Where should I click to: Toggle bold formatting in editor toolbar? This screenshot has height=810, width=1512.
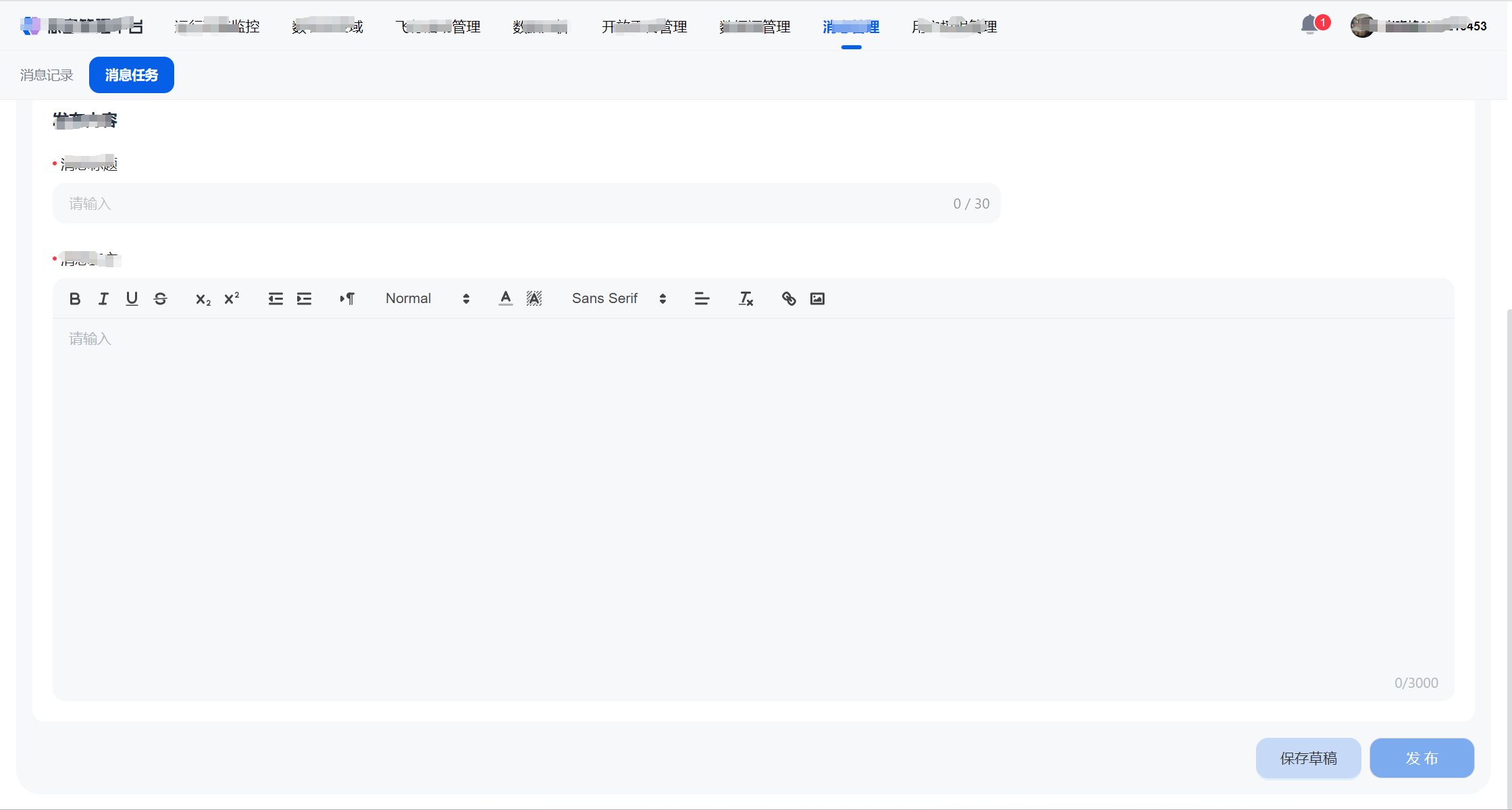pyautogui.click(x=75, y=298)
